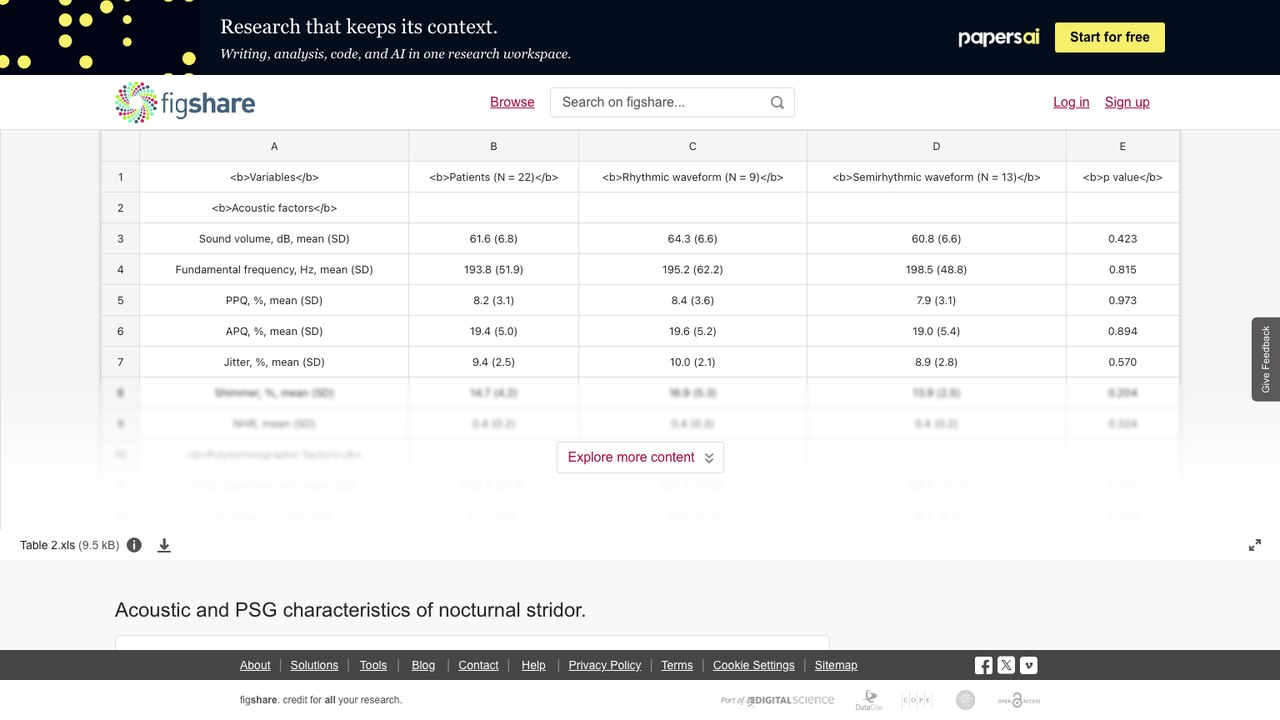
Task: Open fullscreen view of the table
Action: point(1255,545)
